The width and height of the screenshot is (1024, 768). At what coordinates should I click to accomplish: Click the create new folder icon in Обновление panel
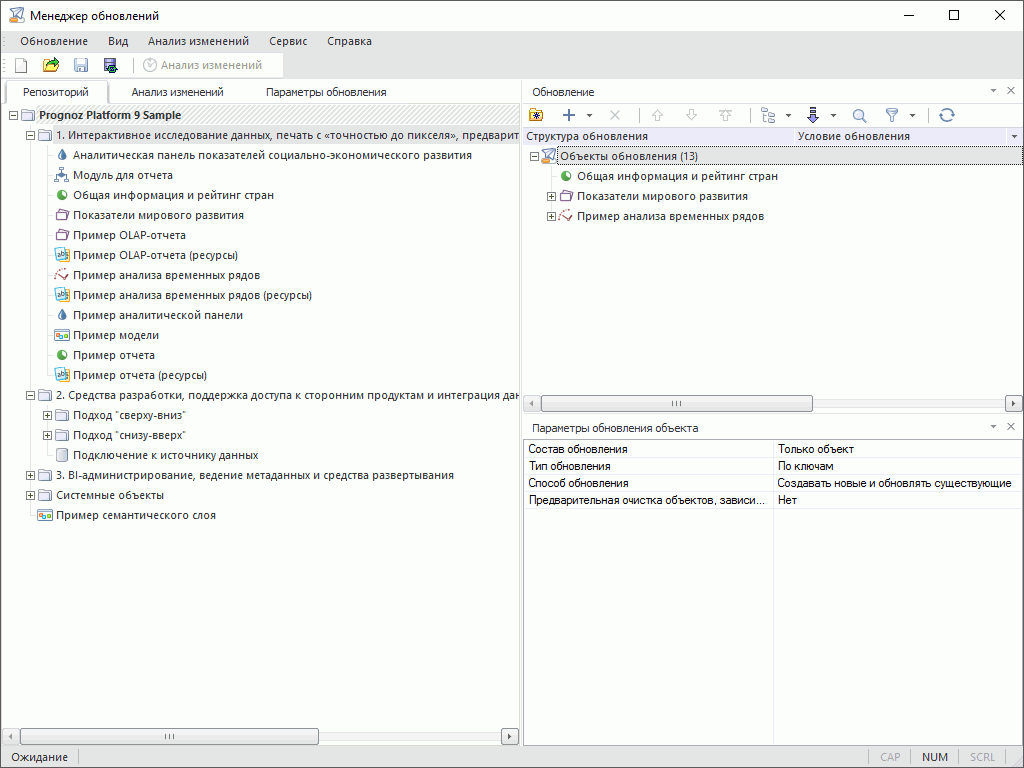536,115
